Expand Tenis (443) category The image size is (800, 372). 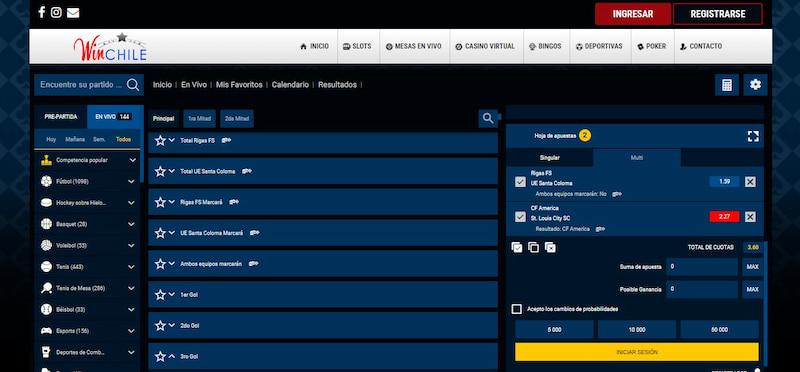pos(132,267)
